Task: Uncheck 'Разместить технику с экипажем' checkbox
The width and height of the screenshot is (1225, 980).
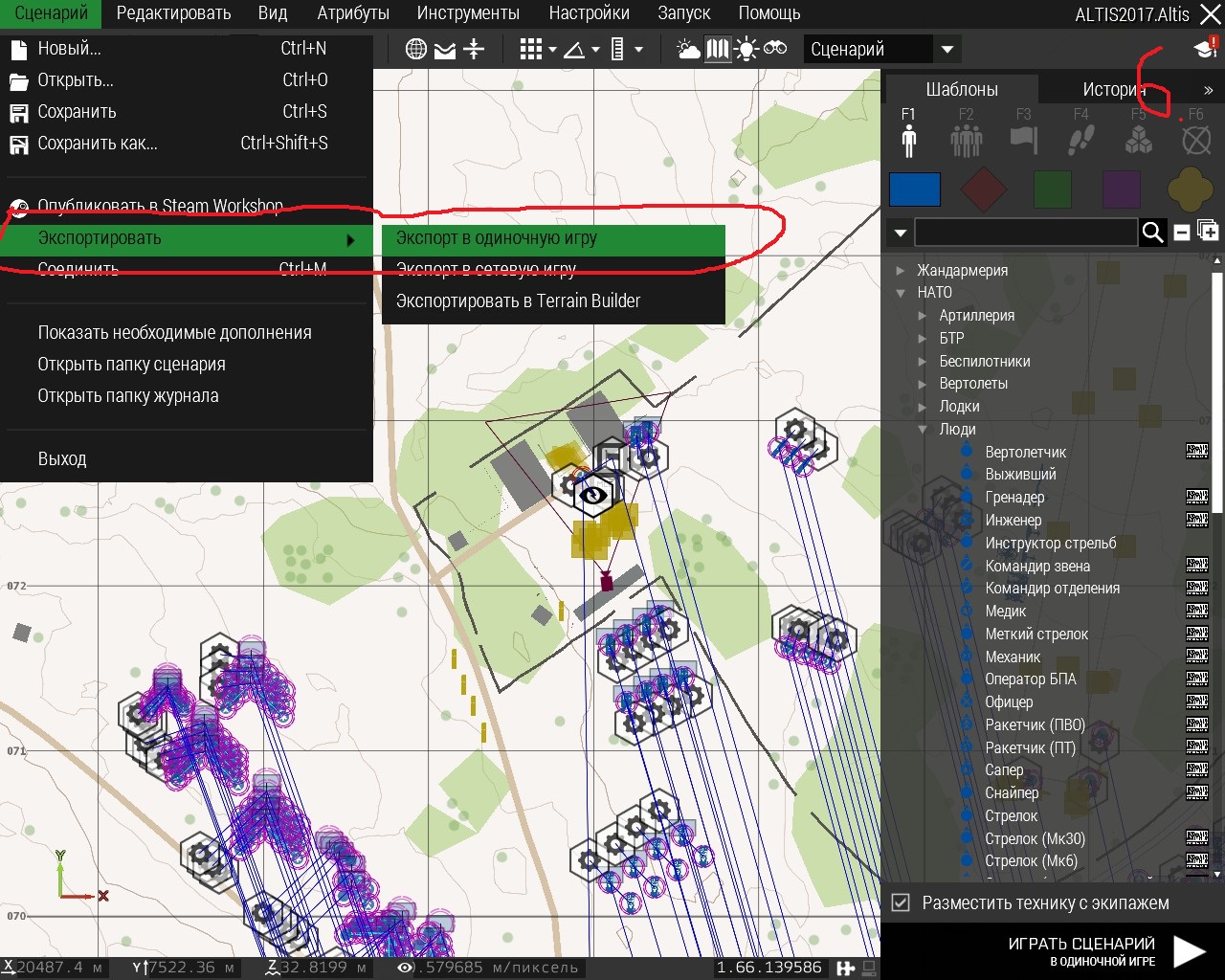Action: tap(901, 902)
